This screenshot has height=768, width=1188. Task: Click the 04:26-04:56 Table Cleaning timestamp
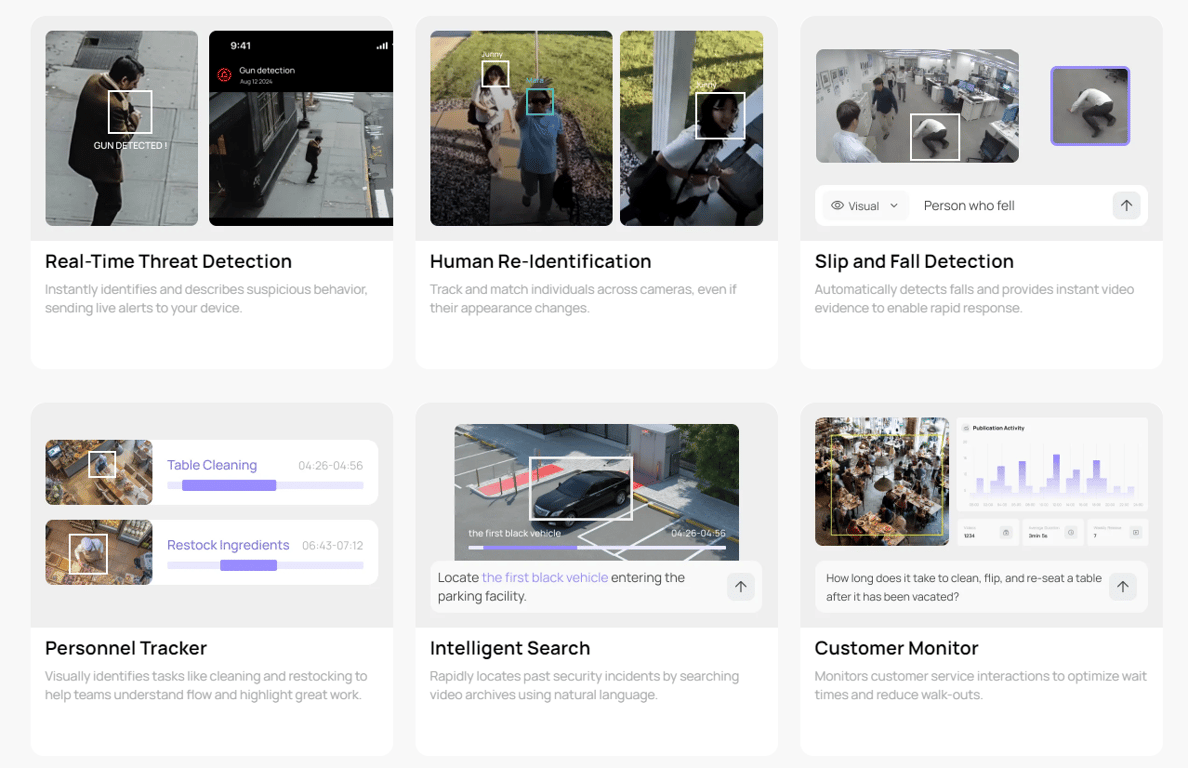click(330, 465)
